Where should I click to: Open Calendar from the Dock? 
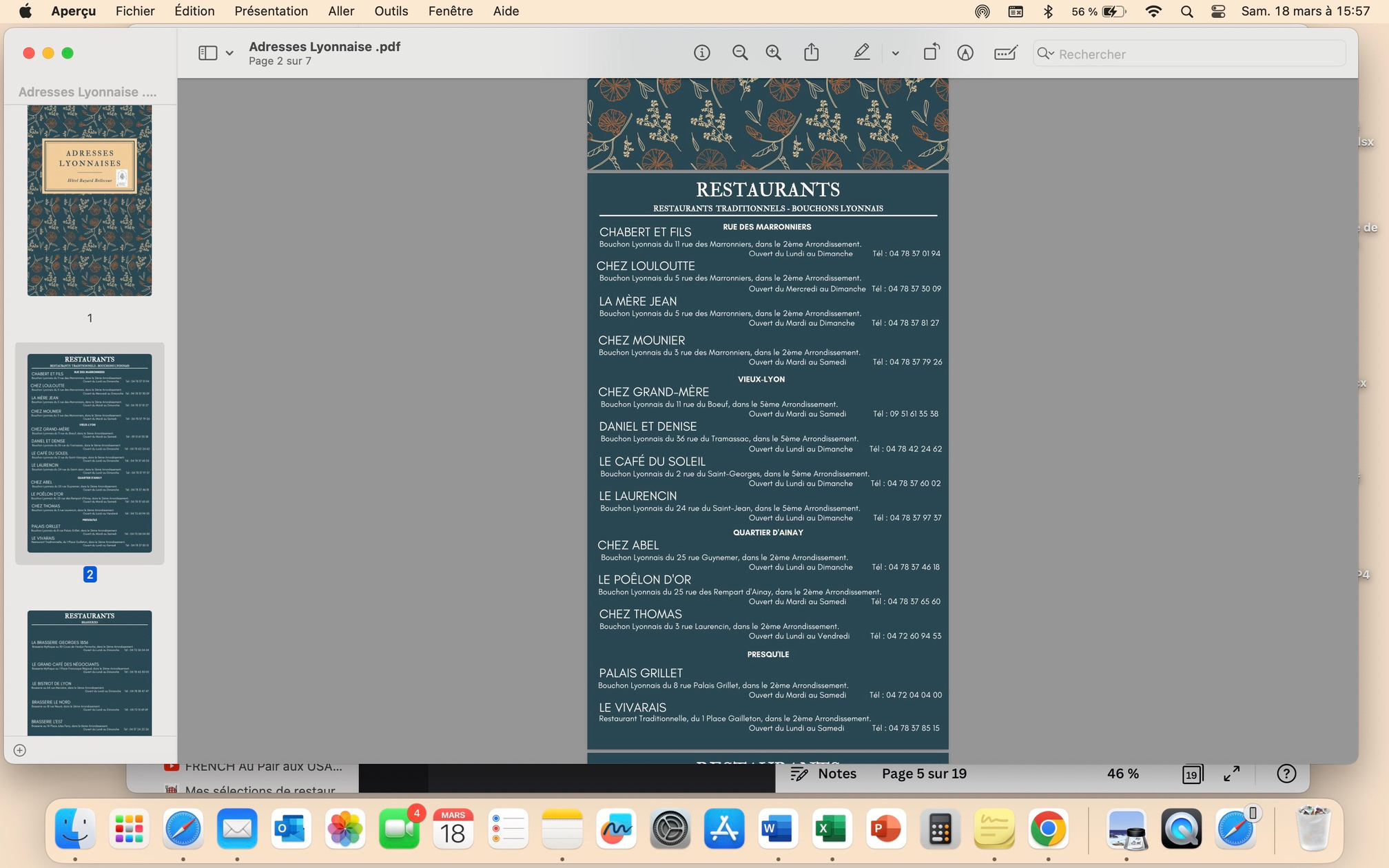click(453, 828)
